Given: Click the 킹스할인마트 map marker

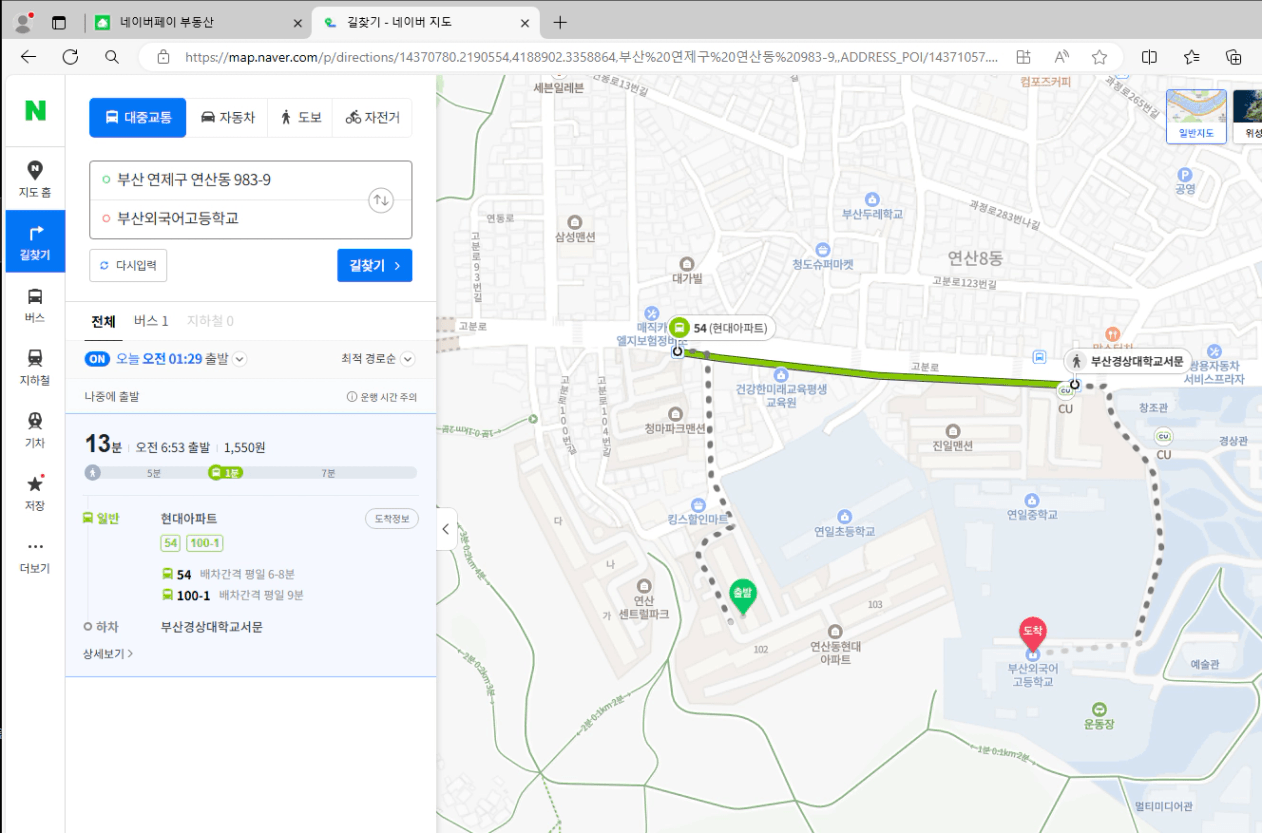Looking at the screenshot, I should pyautogui.click(x=698, y=505).
